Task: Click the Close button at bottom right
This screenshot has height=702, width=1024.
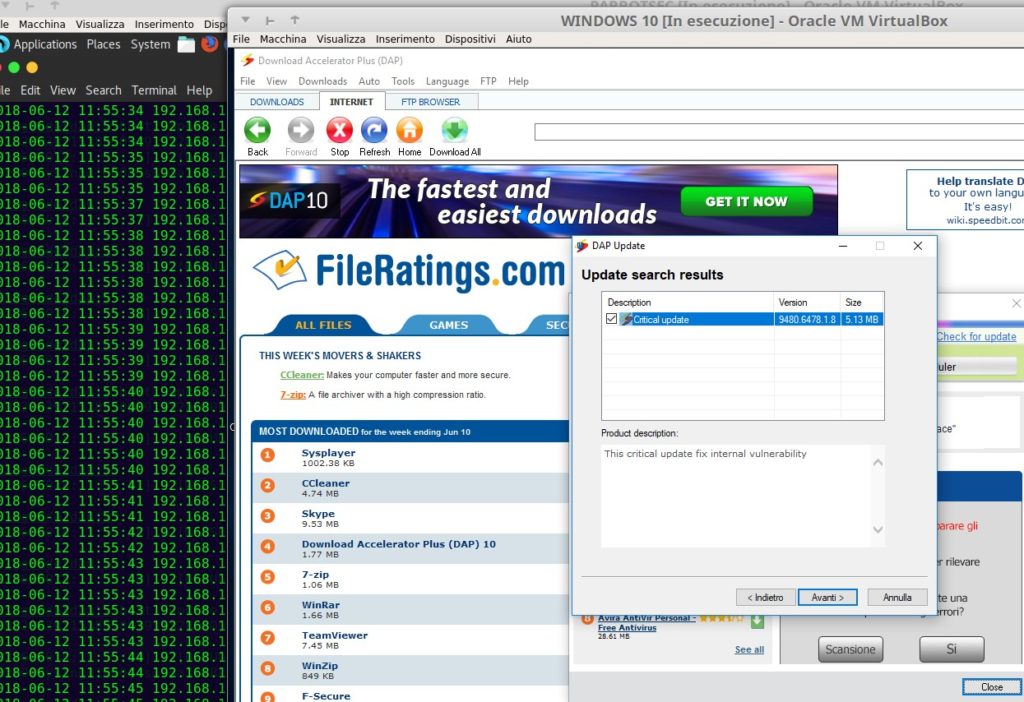Action: click(991, 687)
